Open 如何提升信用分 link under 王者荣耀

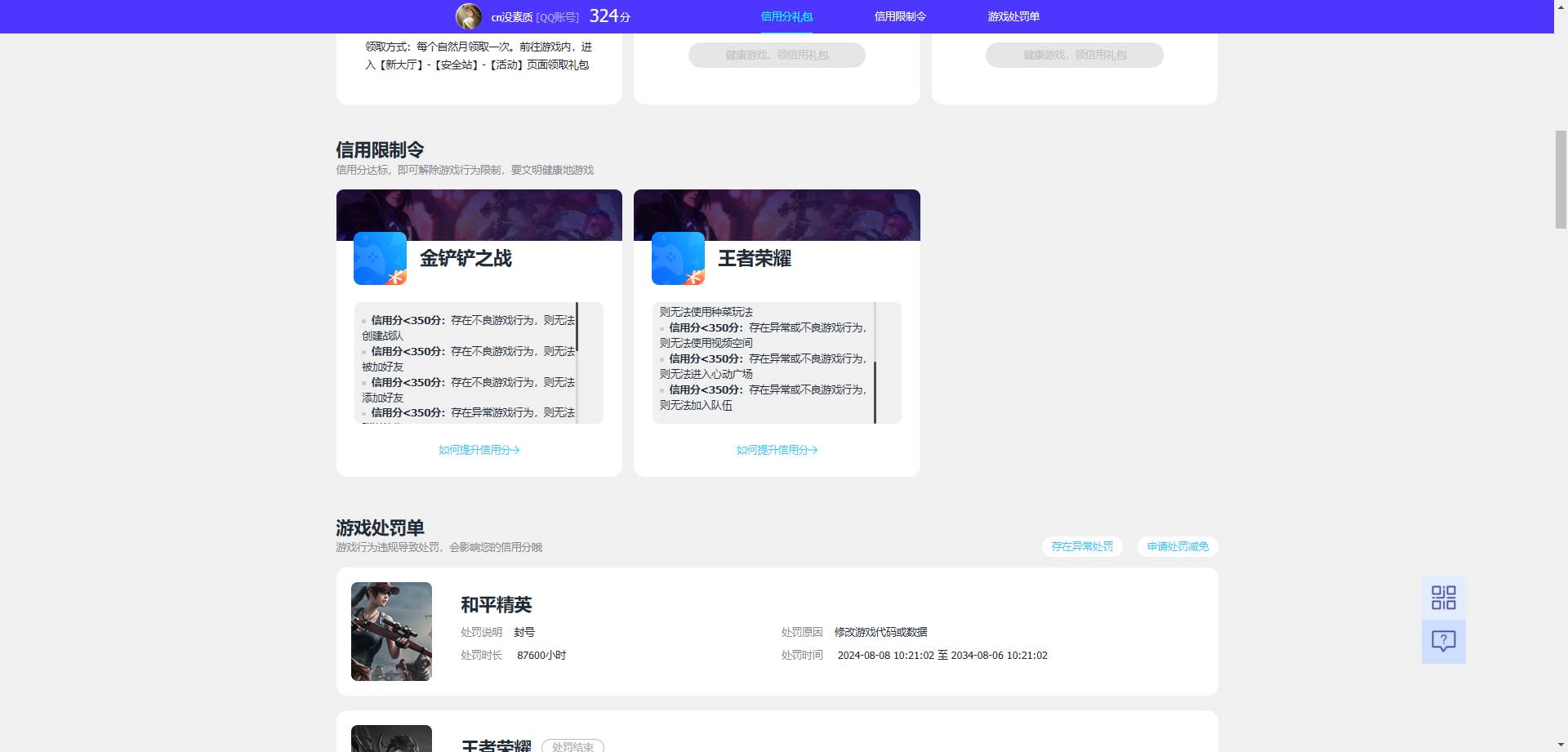pos(777,450)
